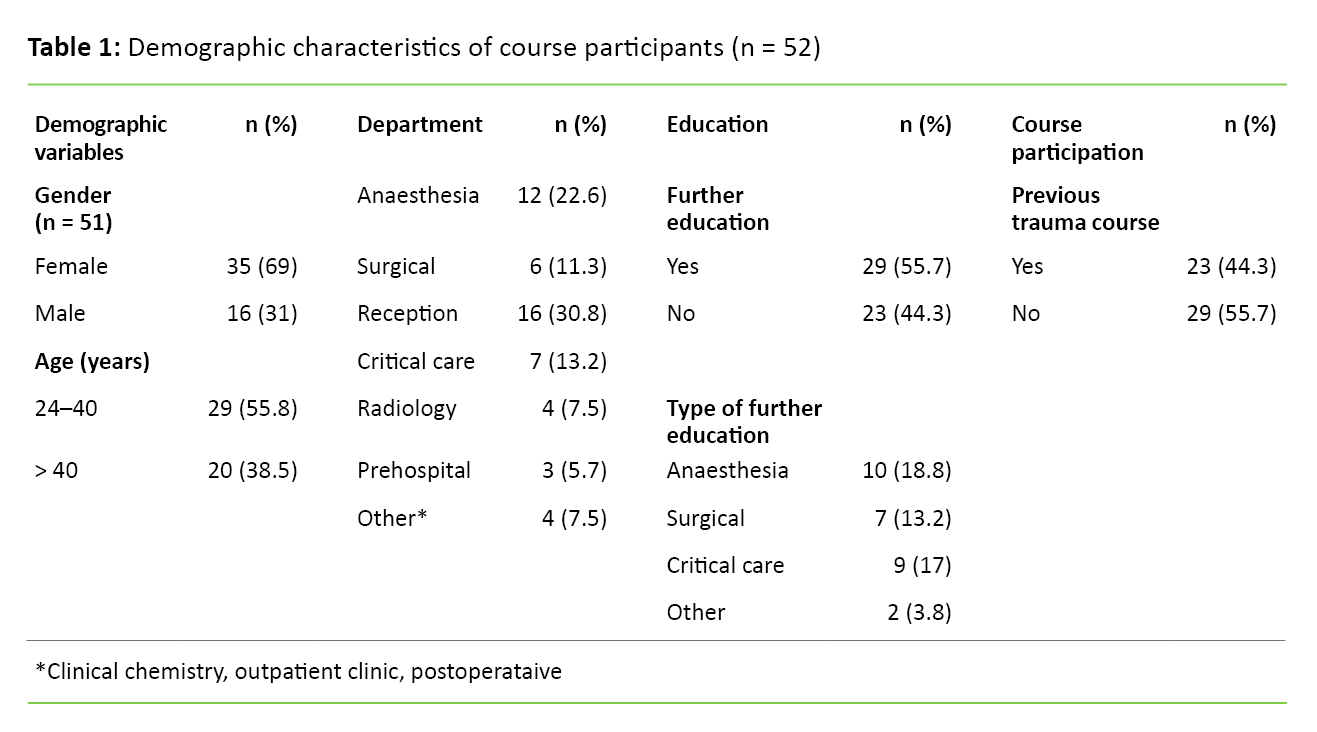Viewport: 1317px width, 732px height.
Task: Click the Other* department row label
Action: point(392,518)
